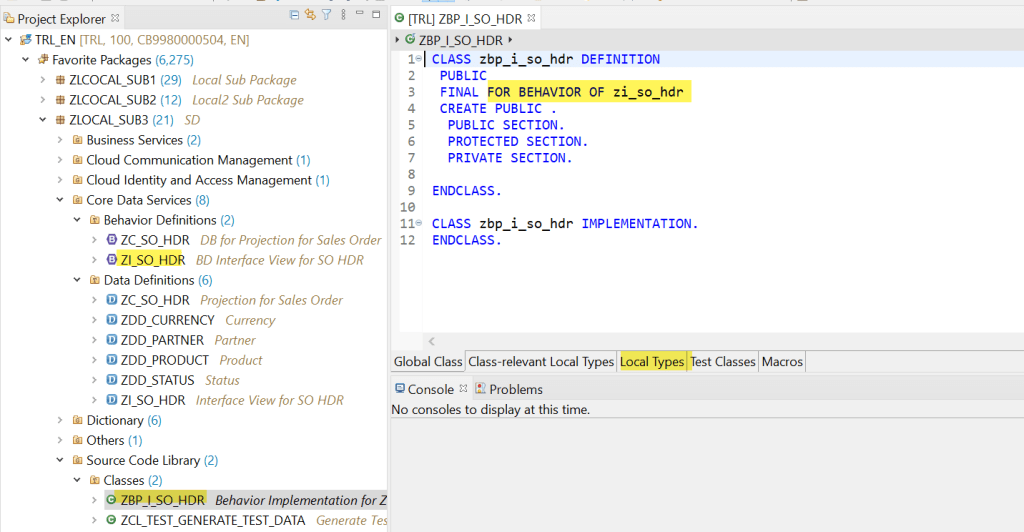Switch to Class-relevant Local Types tab

point(541,361)
